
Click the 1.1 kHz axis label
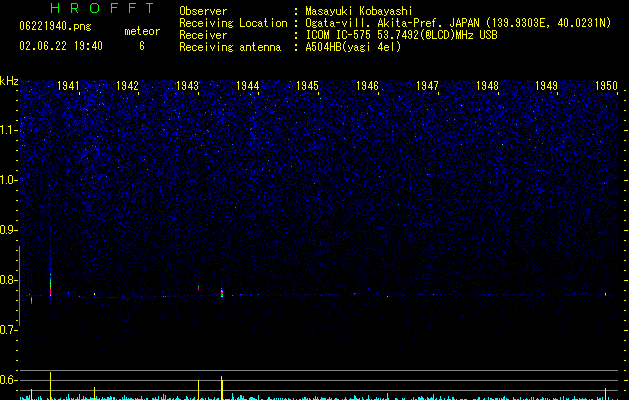click(9, 130)
